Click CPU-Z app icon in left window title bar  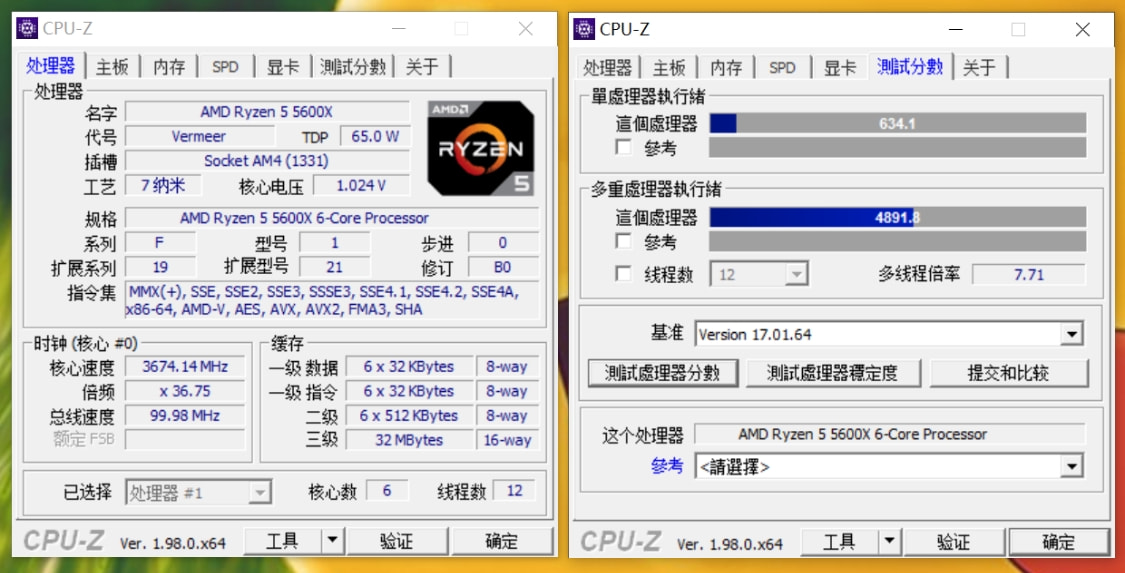click(x=27, y=29)
